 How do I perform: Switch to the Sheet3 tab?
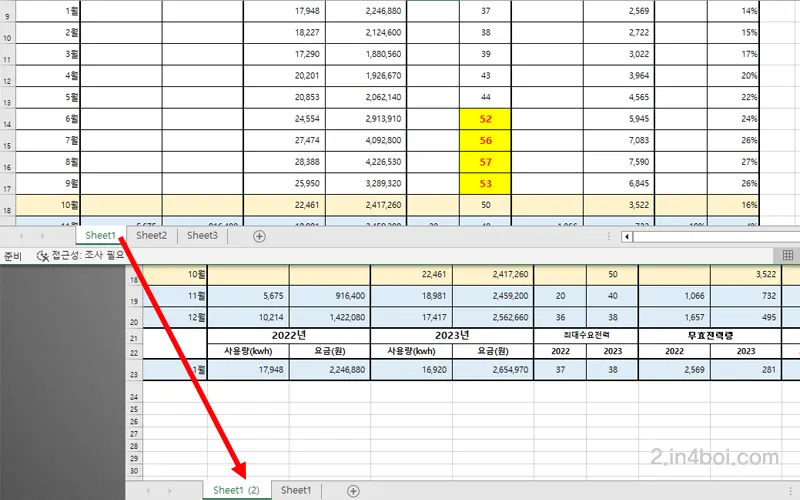(x=202, y=235)
